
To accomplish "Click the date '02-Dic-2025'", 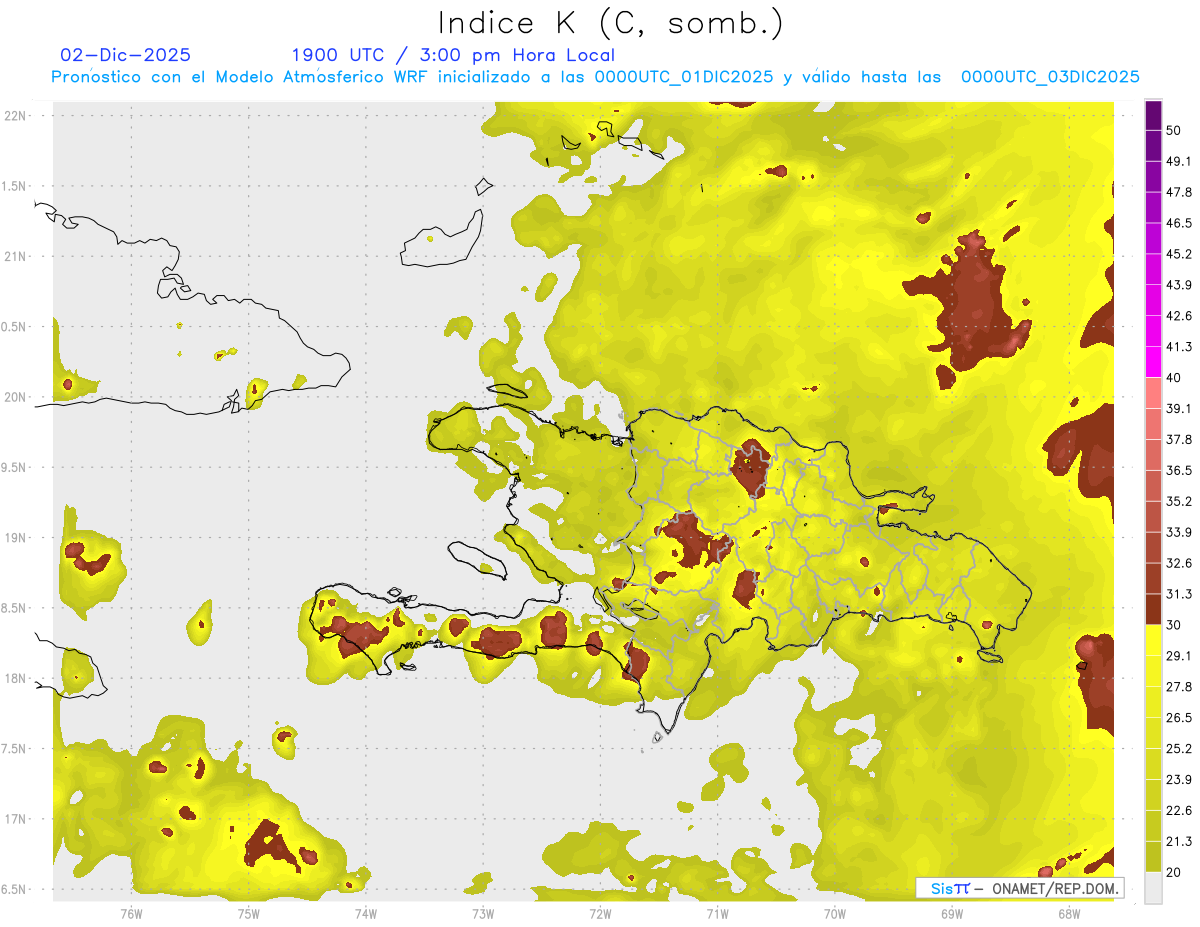I will (125, 55).
